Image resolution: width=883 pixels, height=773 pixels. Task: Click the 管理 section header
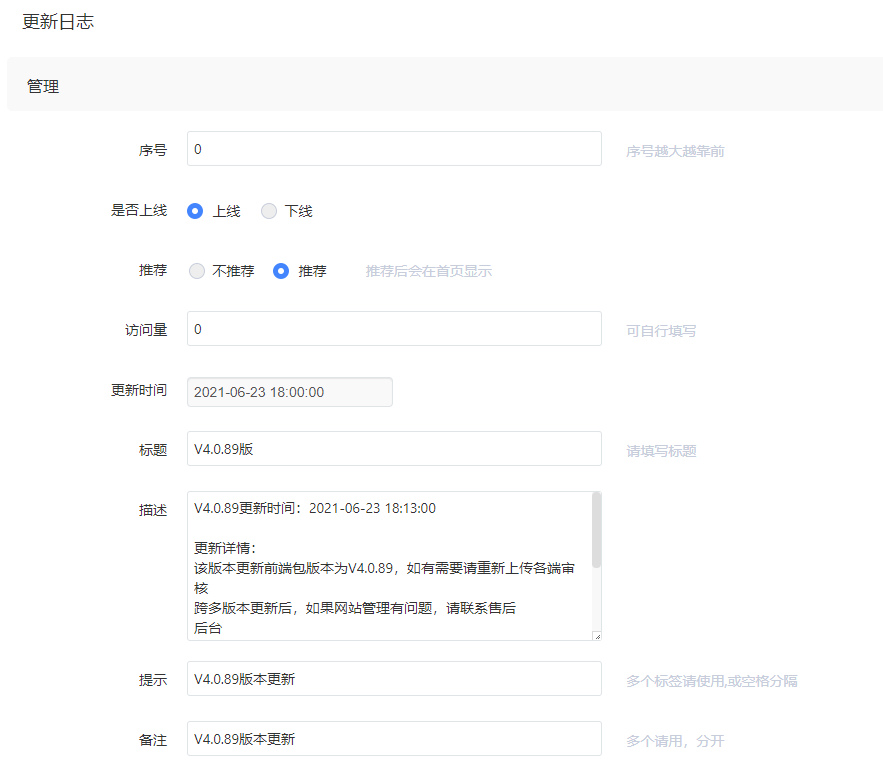coord(43,86)
